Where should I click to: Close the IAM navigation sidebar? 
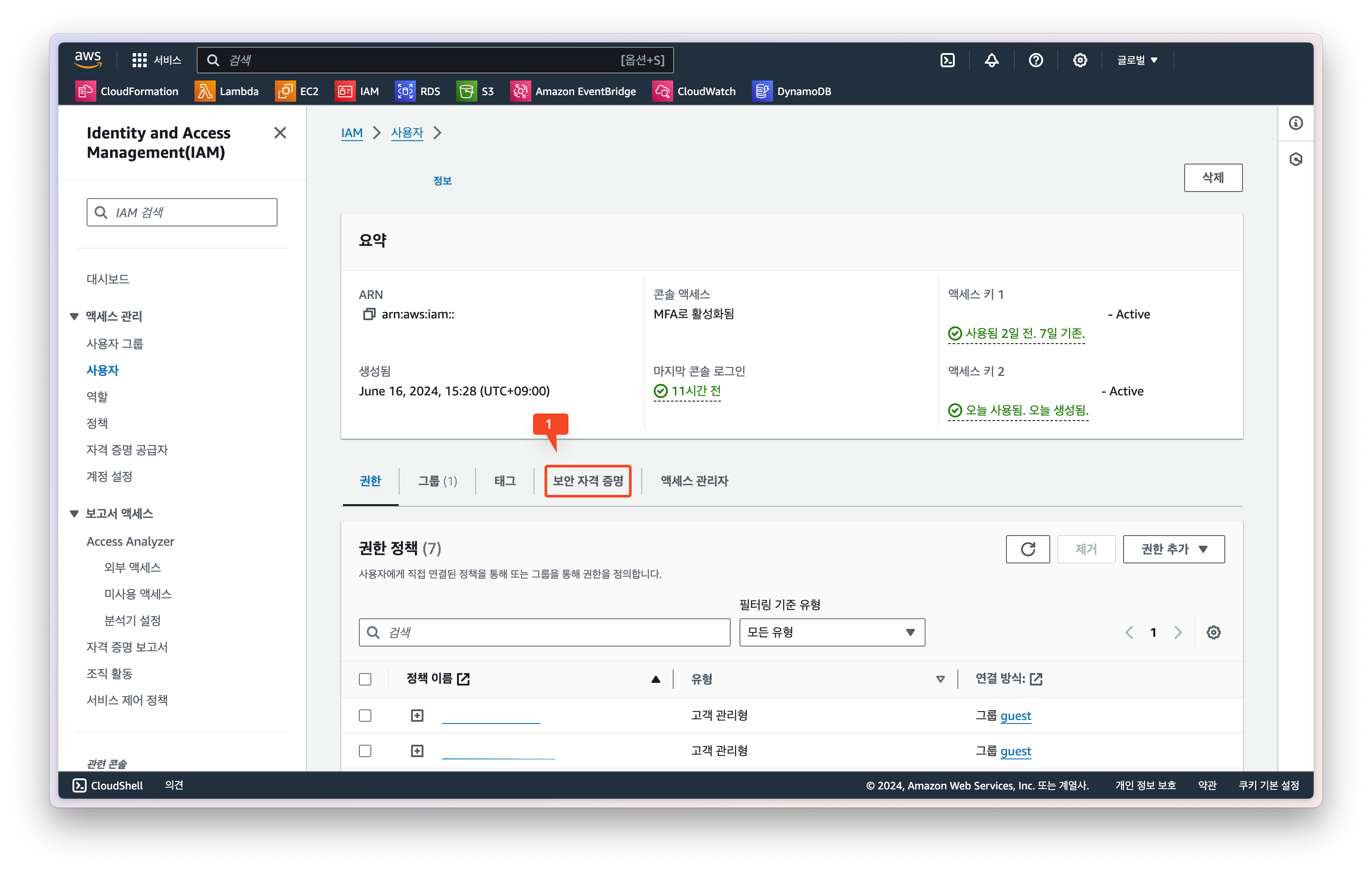tap(280, 133)
